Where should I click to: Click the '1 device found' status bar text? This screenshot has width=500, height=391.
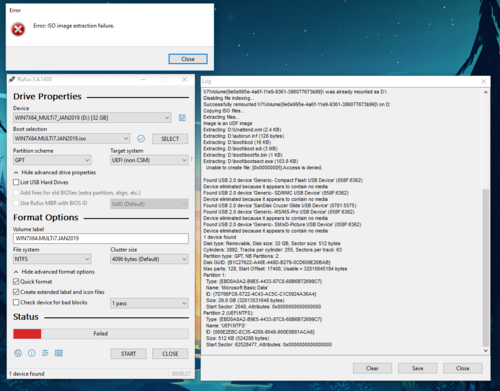pos(27,374)
